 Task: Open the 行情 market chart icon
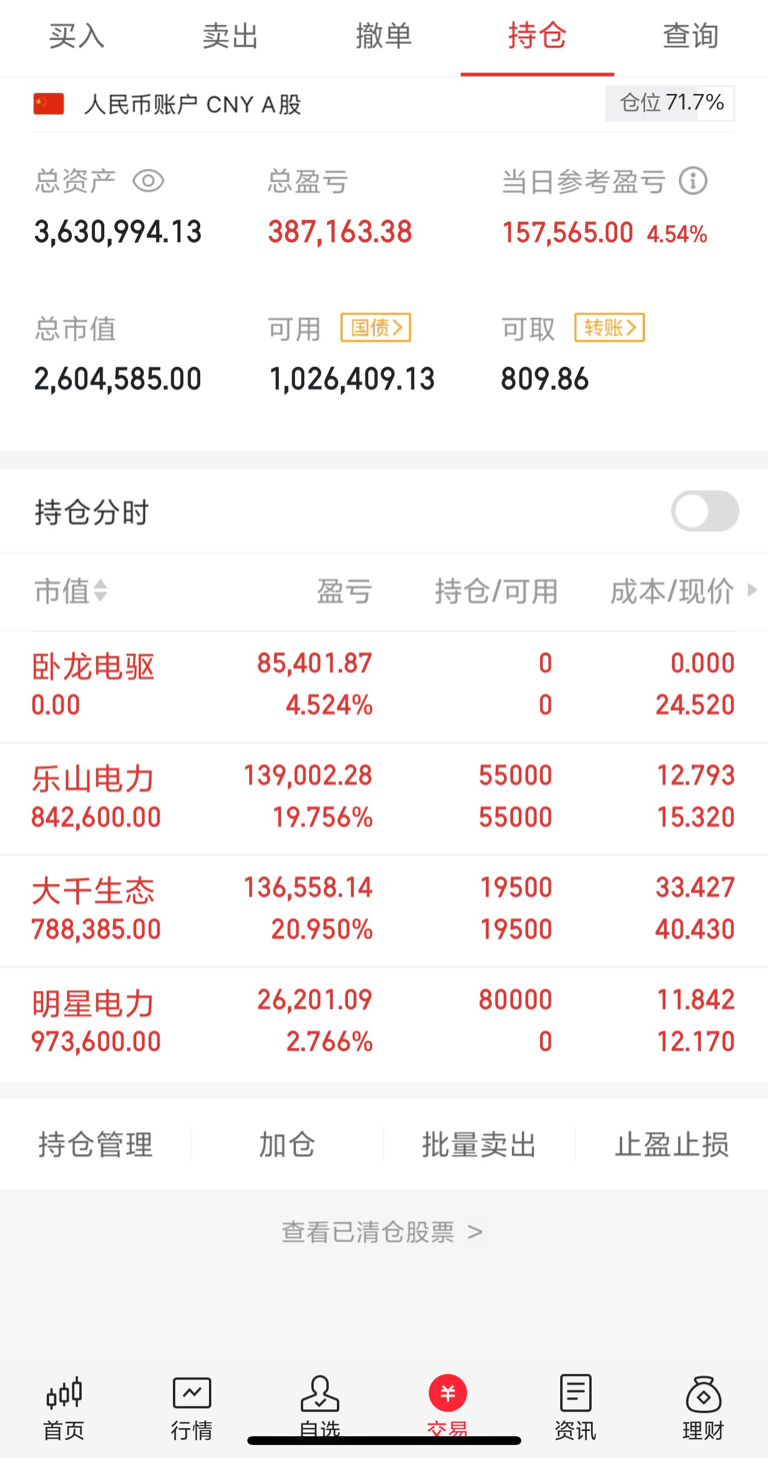pyautogui.click(x=192, y=1393)
